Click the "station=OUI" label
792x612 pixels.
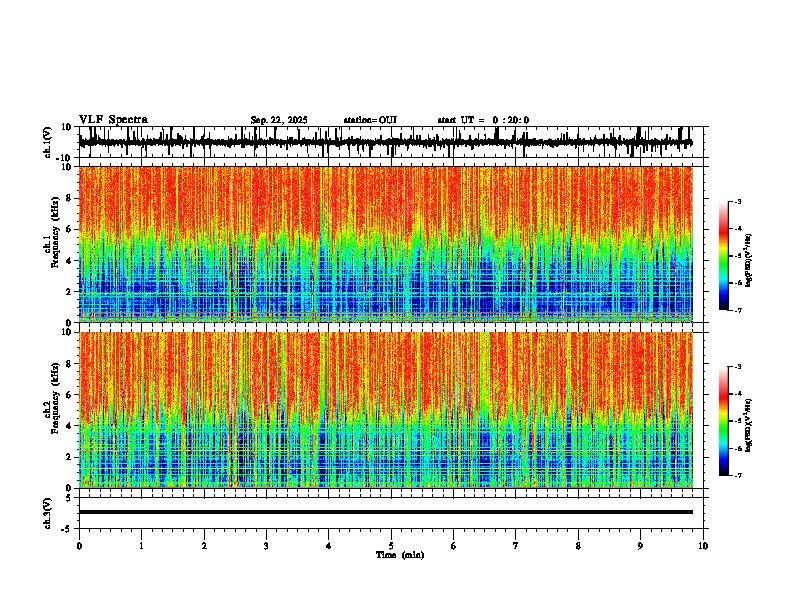coord(370,120)
